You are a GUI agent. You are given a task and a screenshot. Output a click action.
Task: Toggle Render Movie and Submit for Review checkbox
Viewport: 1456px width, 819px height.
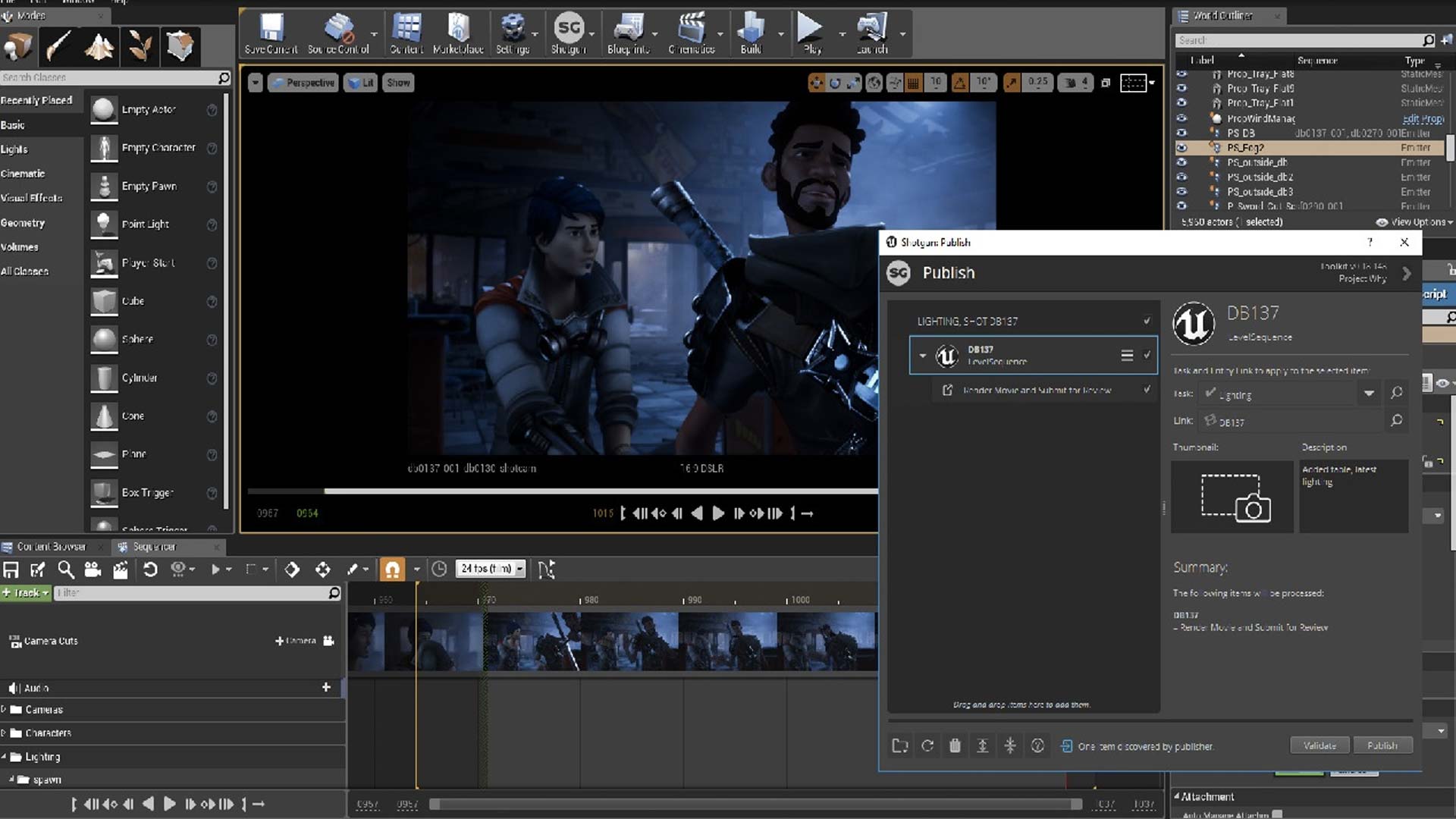[x=1147, y=390]
